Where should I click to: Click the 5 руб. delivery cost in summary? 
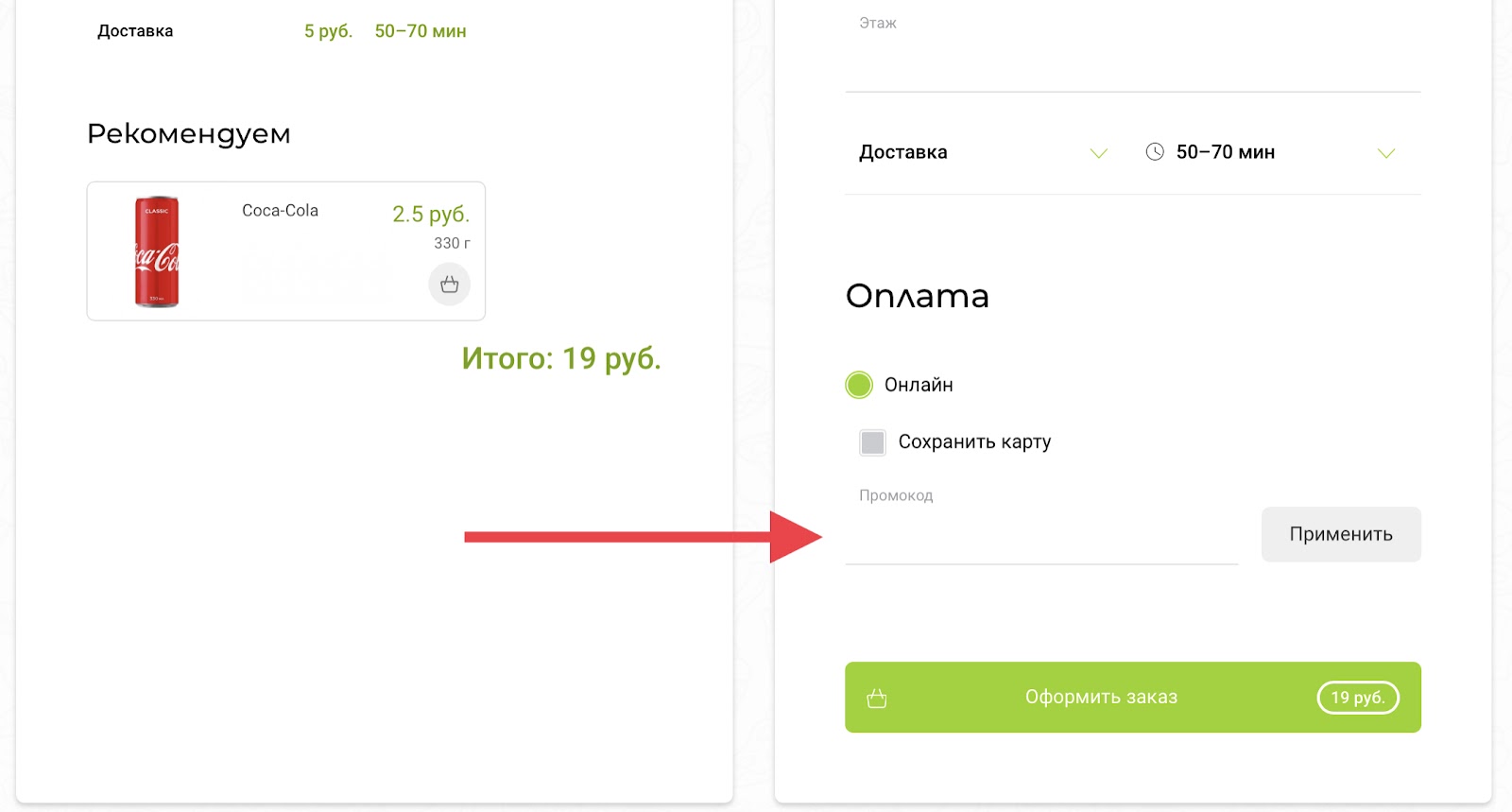click(x=328, y=31)
